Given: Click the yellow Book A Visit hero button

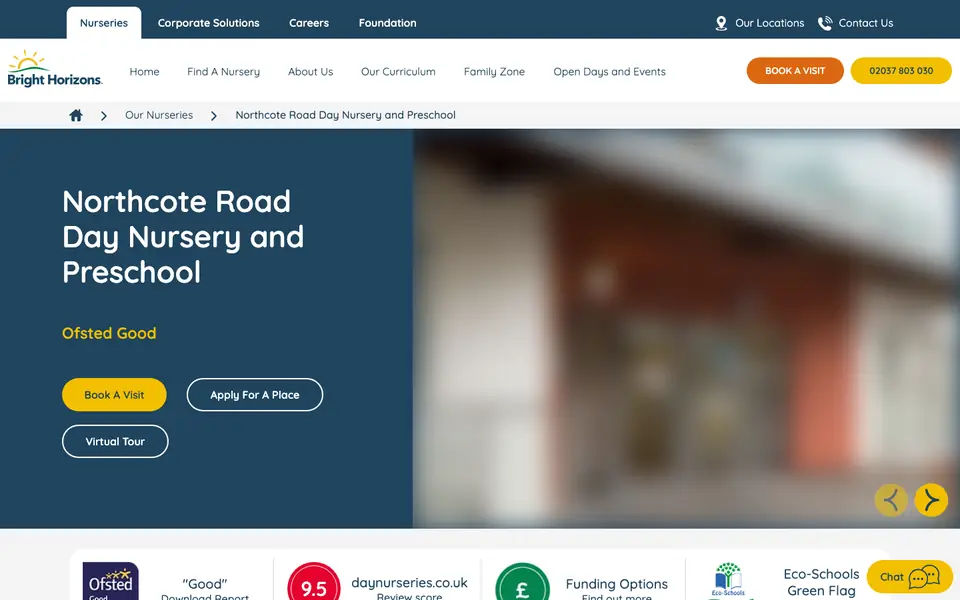Looking at the screenshot, I should click(114, 395).
